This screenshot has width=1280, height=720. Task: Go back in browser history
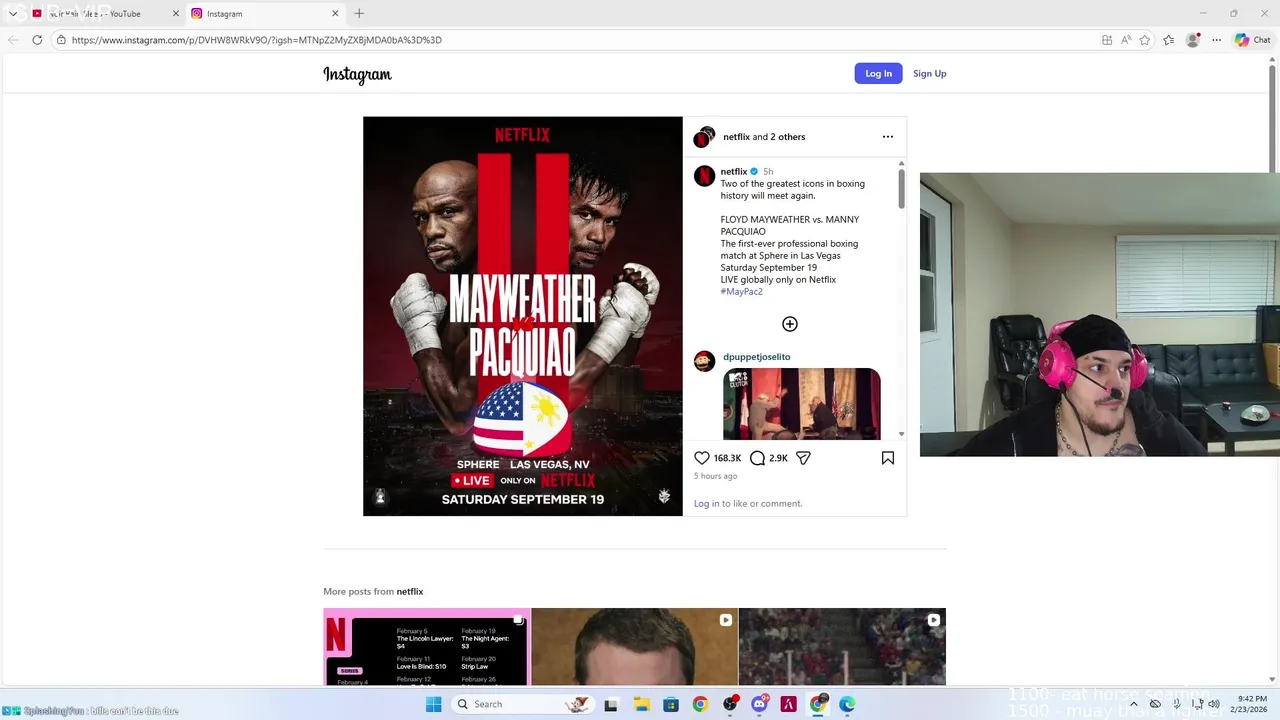[x=13, y=40]
